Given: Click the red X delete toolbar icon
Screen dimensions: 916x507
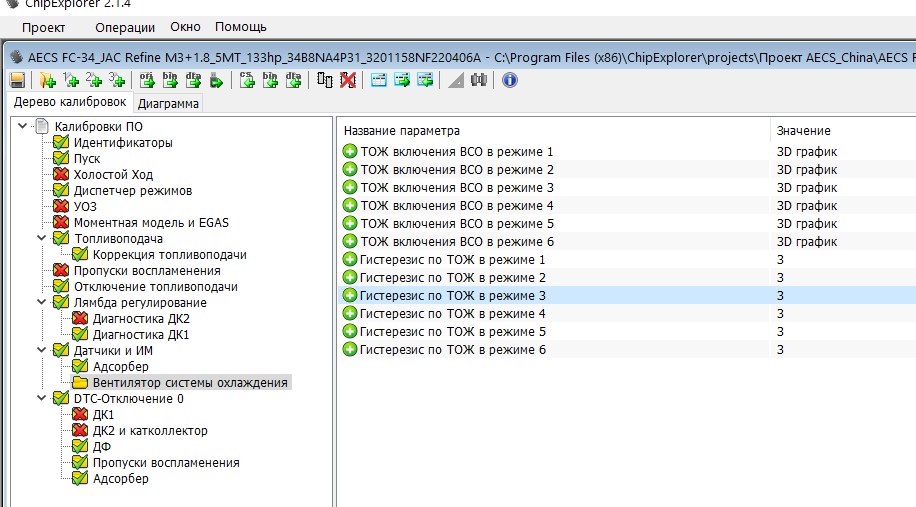Looking at the screenshot, I should tap(347, 80).
